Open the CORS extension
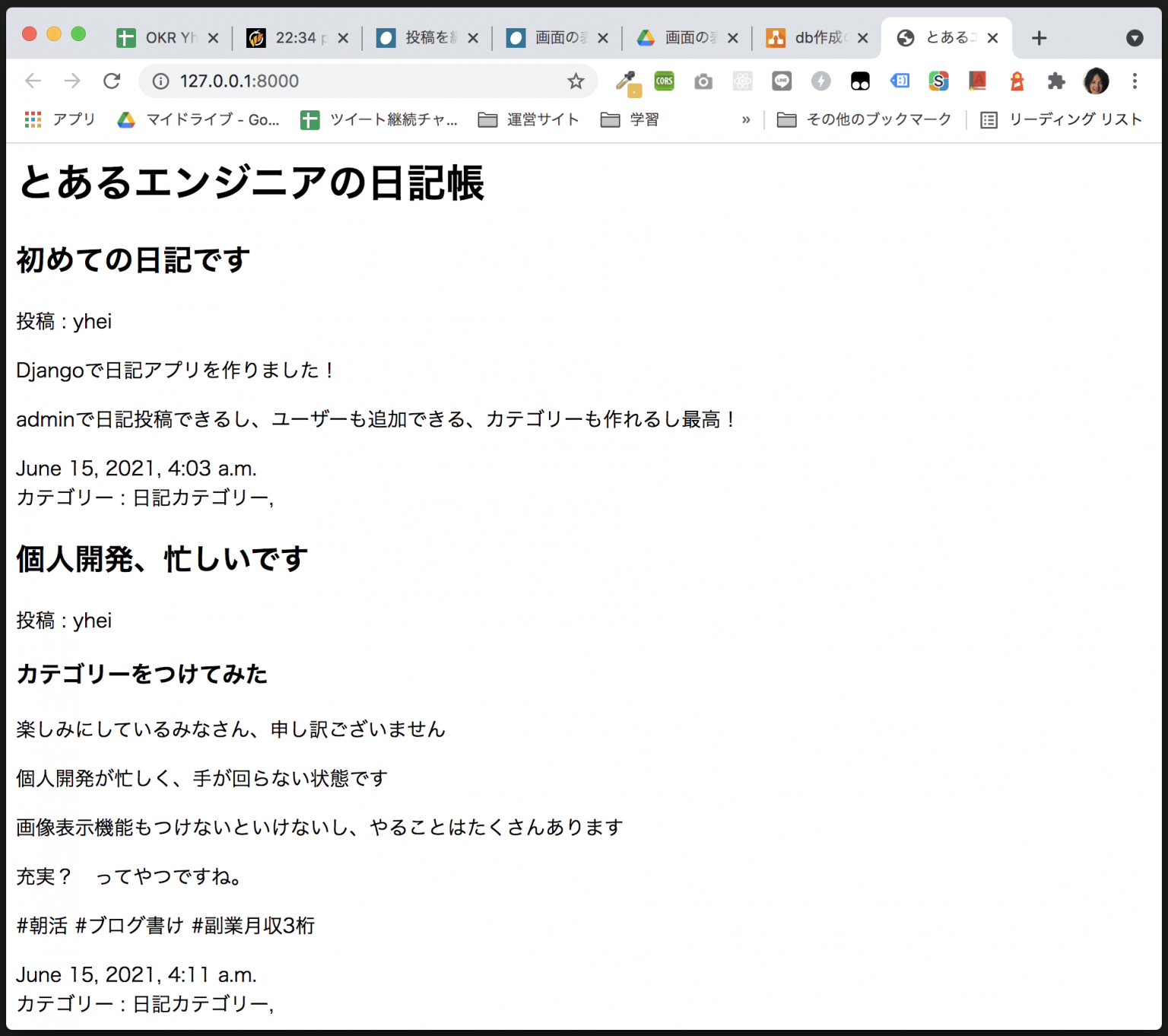Screen dimensions: 1168x1036 tap(664, 81)
